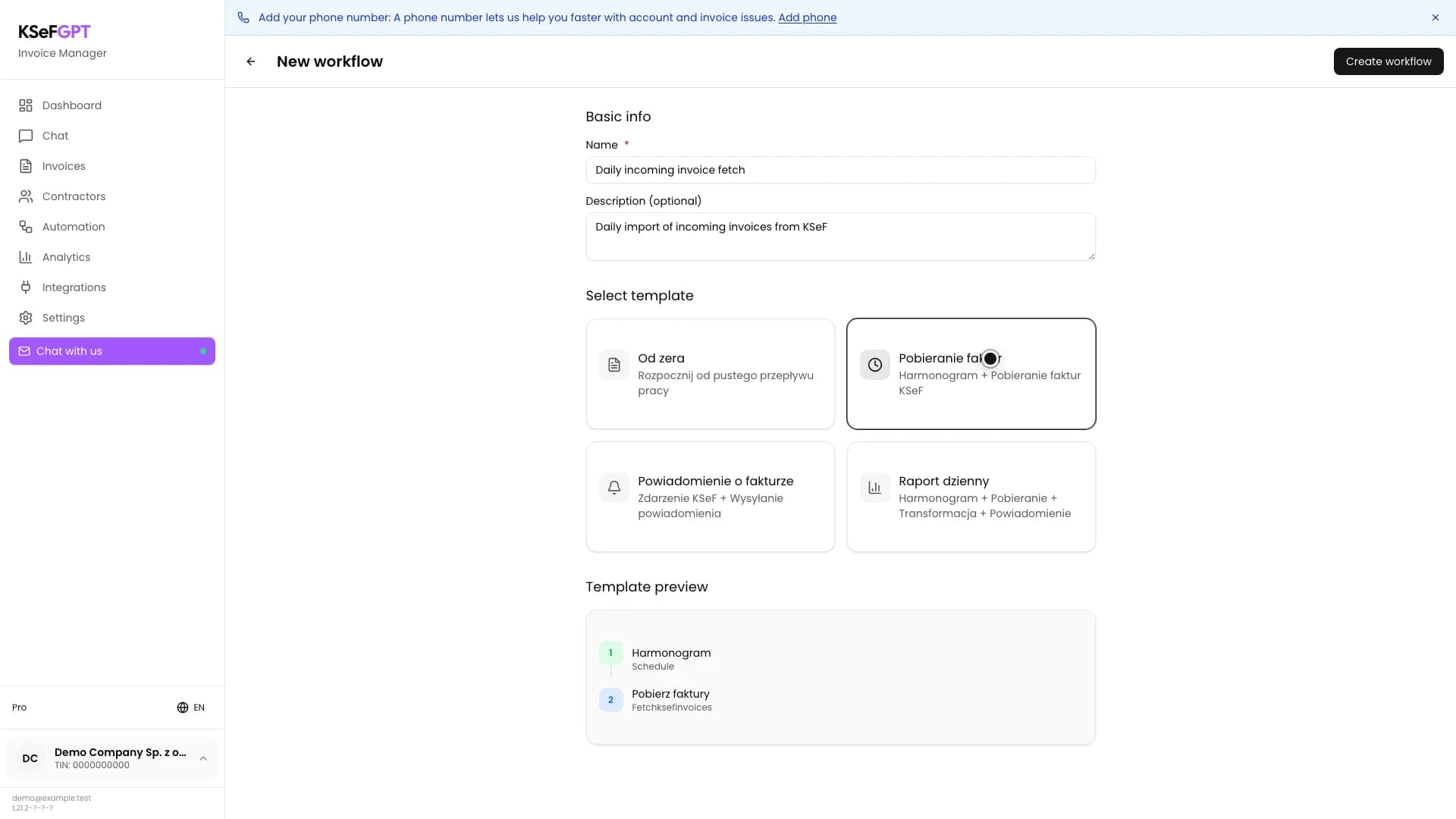Click into the Description textarea
The width and height of the screenshot is (1456, 819).
(x=840, y=237)
